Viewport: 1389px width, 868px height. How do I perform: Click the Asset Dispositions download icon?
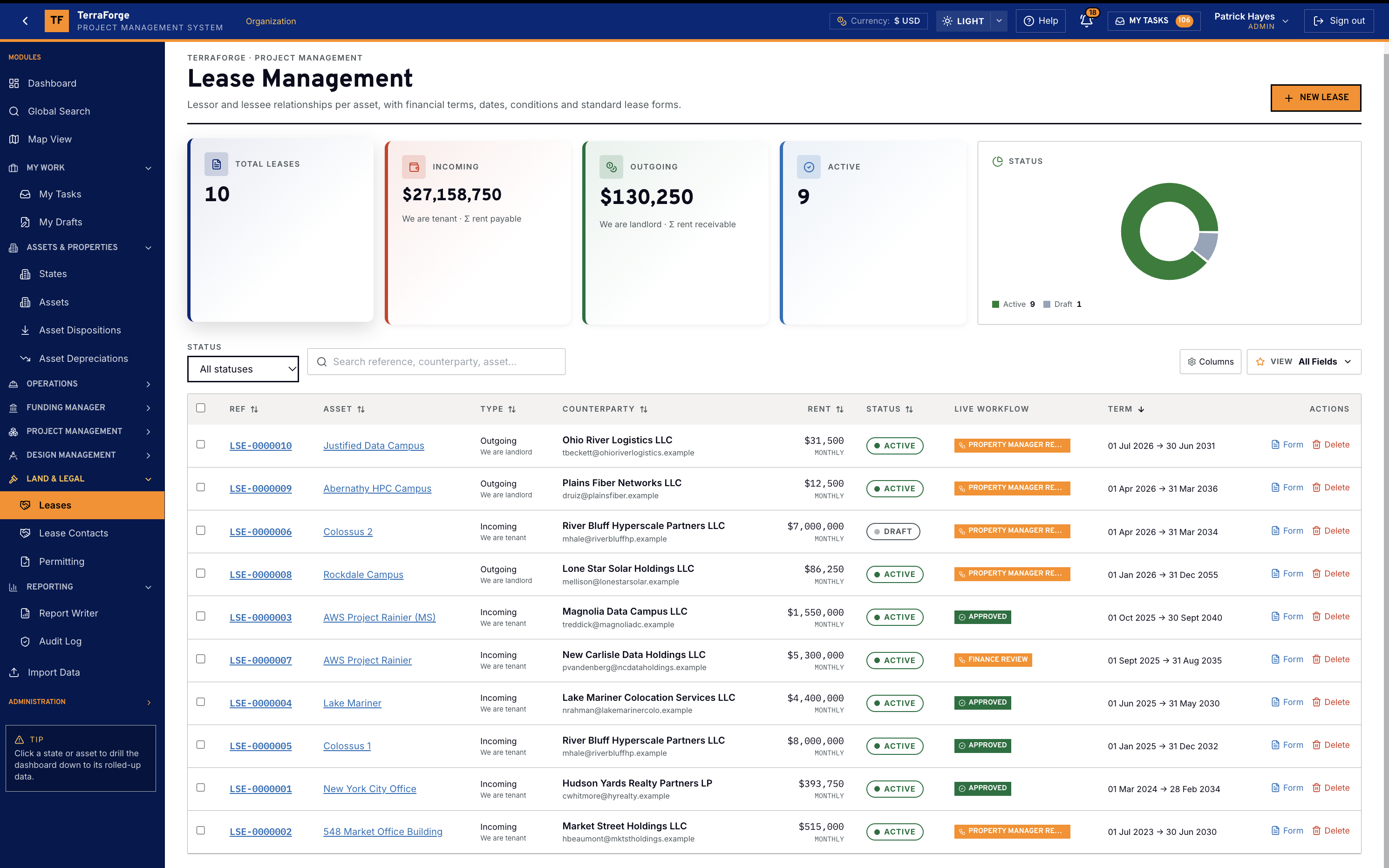pos(25,330)
